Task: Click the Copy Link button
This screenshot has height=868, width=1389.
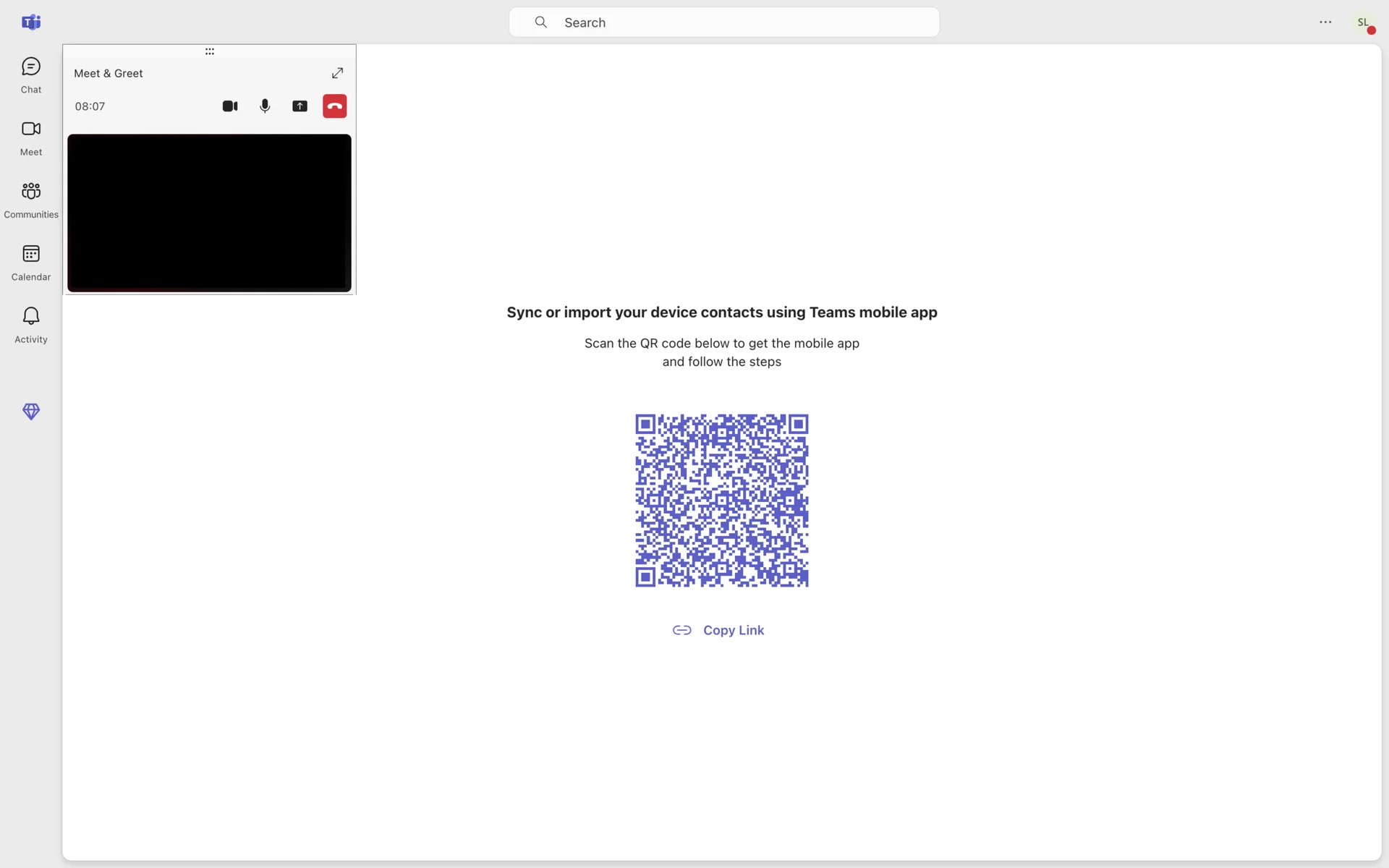Action: 733,630
